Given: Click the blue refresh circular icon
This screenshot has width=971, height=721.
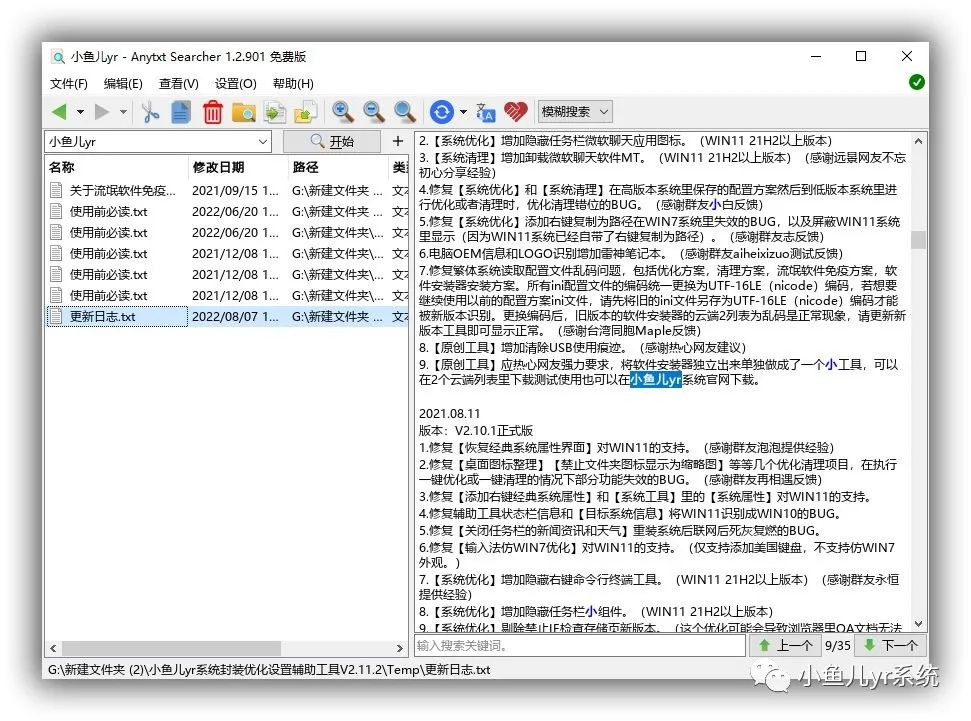Looking at the screenshot, I should tap(442, 112).
